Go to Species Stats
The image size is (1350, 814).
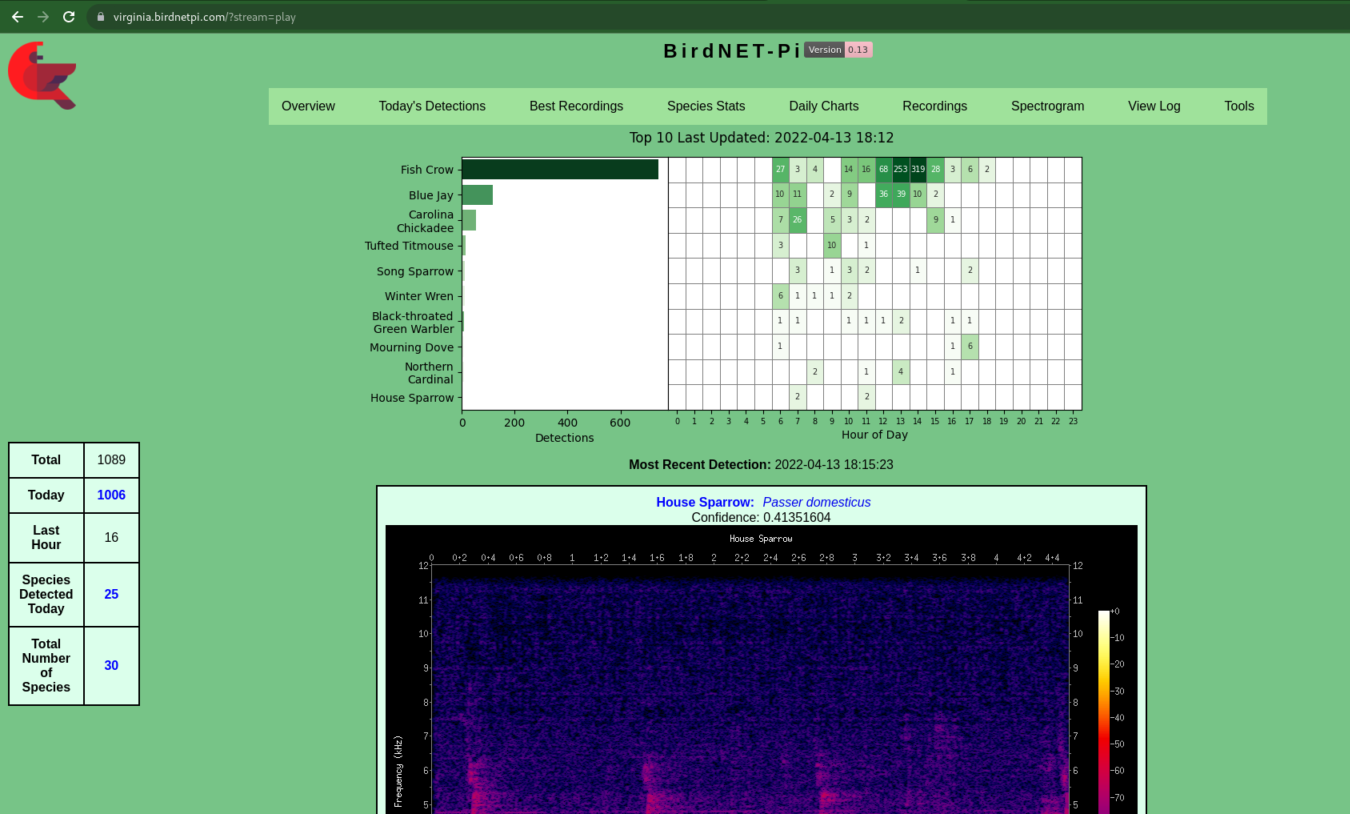point(705,106)
